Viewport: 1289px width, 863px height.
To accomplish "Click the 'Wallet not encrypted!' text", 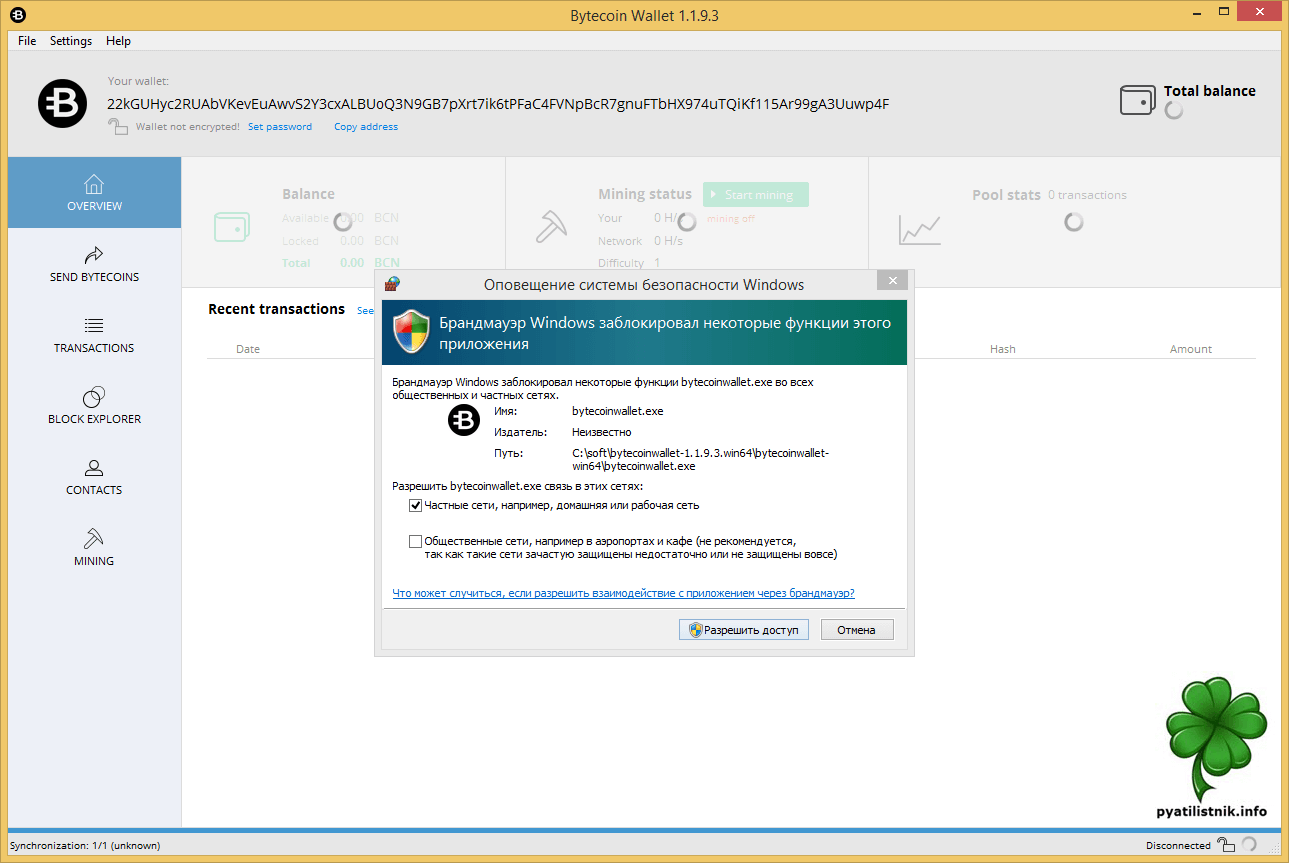I will (188, 127).
